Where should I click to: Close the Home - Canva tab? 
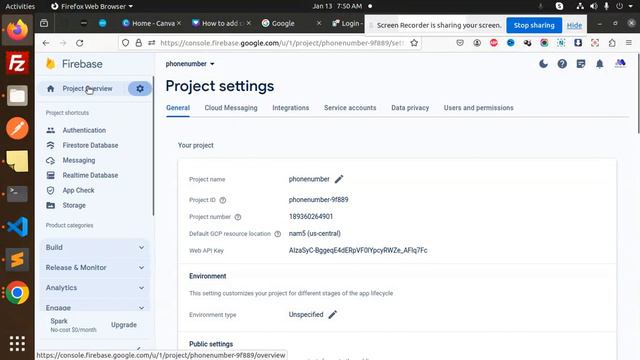click(179, 23)
